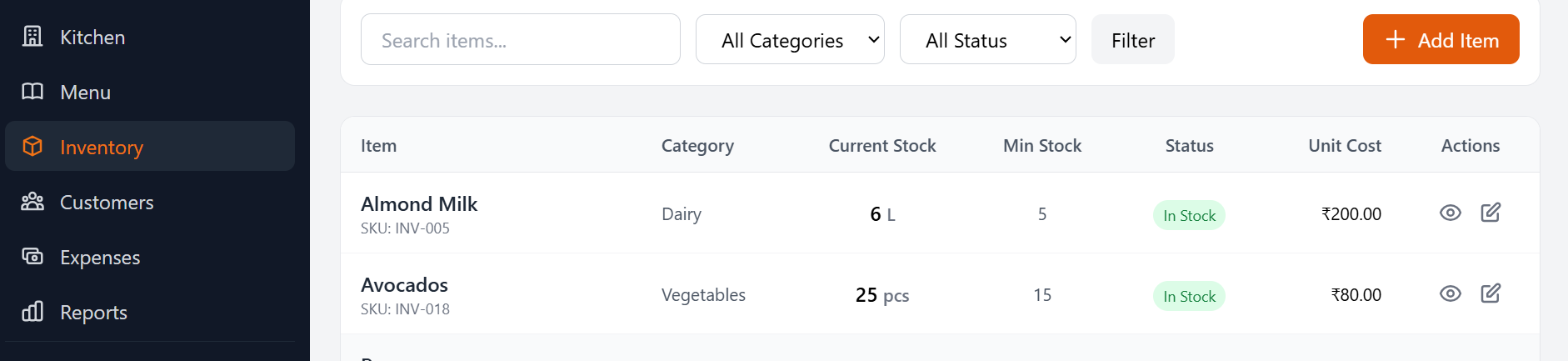Expand the All Status dropdown

987,40
